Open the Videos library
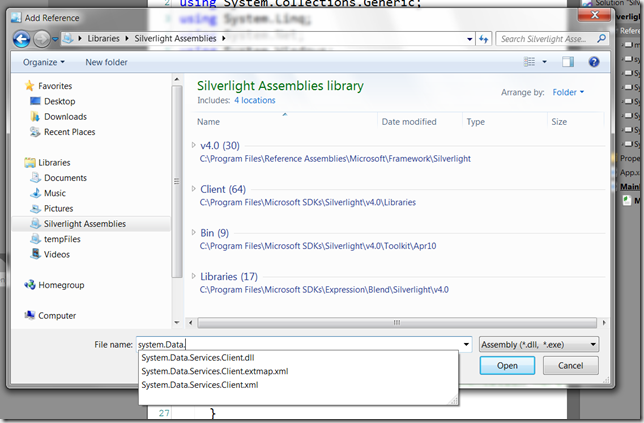 (57, 254)
